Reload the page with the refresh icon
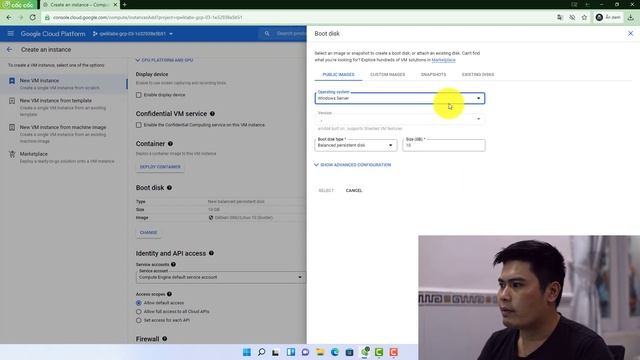This screenshot has height=360, width=640. click(x=33, y=18)
